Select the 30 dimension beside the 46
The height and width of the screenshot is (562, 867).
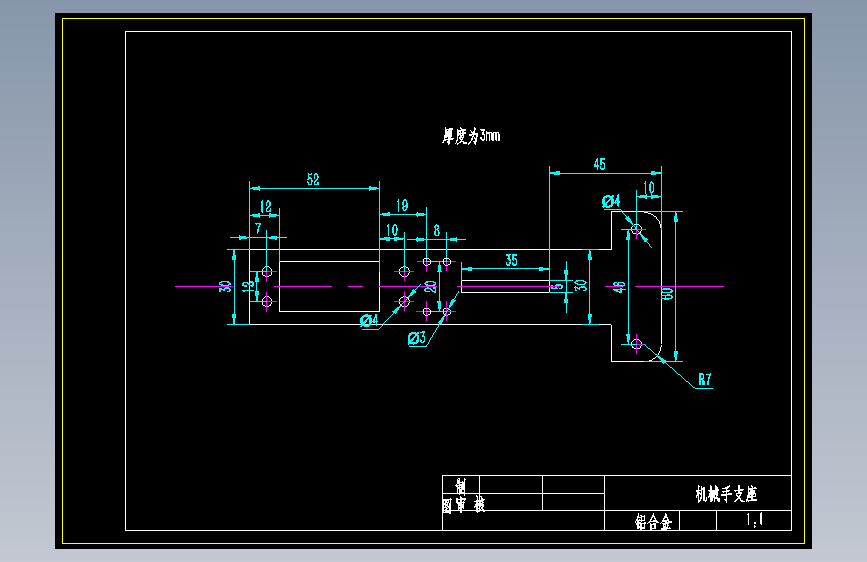[580, 285]
